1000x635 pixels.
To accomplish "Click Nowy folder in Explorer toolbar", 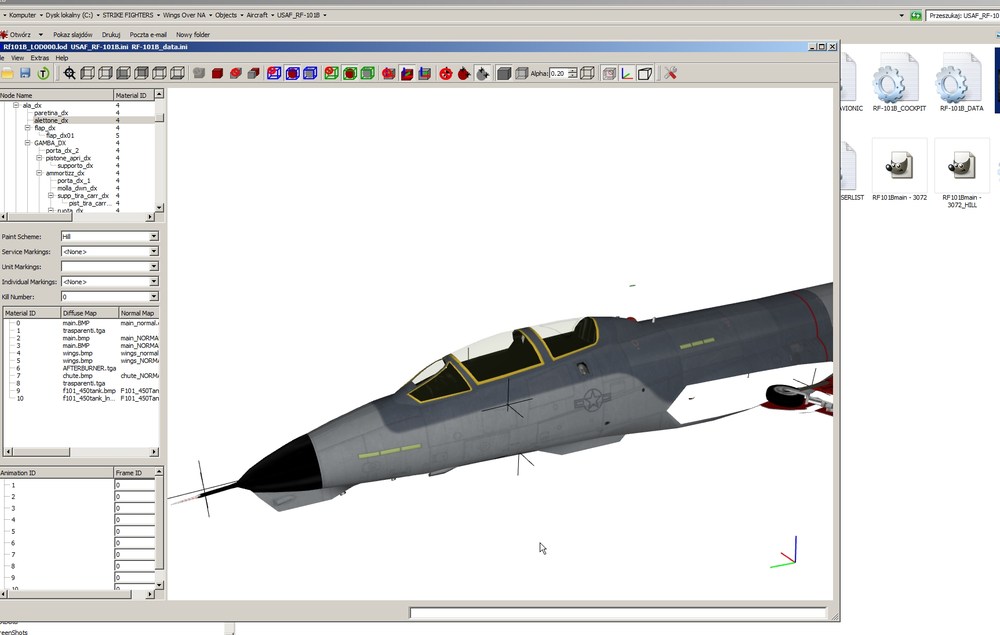I will pyautogui.click(x=193, y=35).
